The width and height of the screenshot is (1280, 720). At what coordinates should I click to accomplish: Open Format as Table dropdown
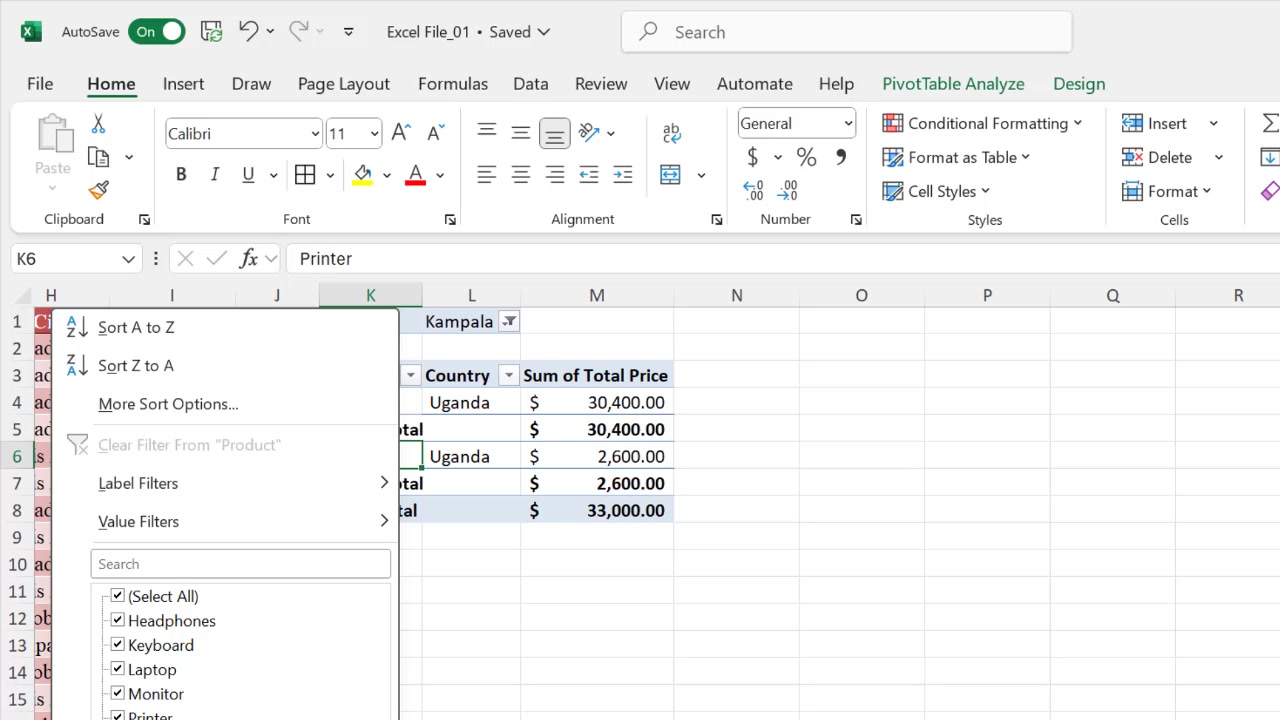pyautogui.click(x=957, y=157)
